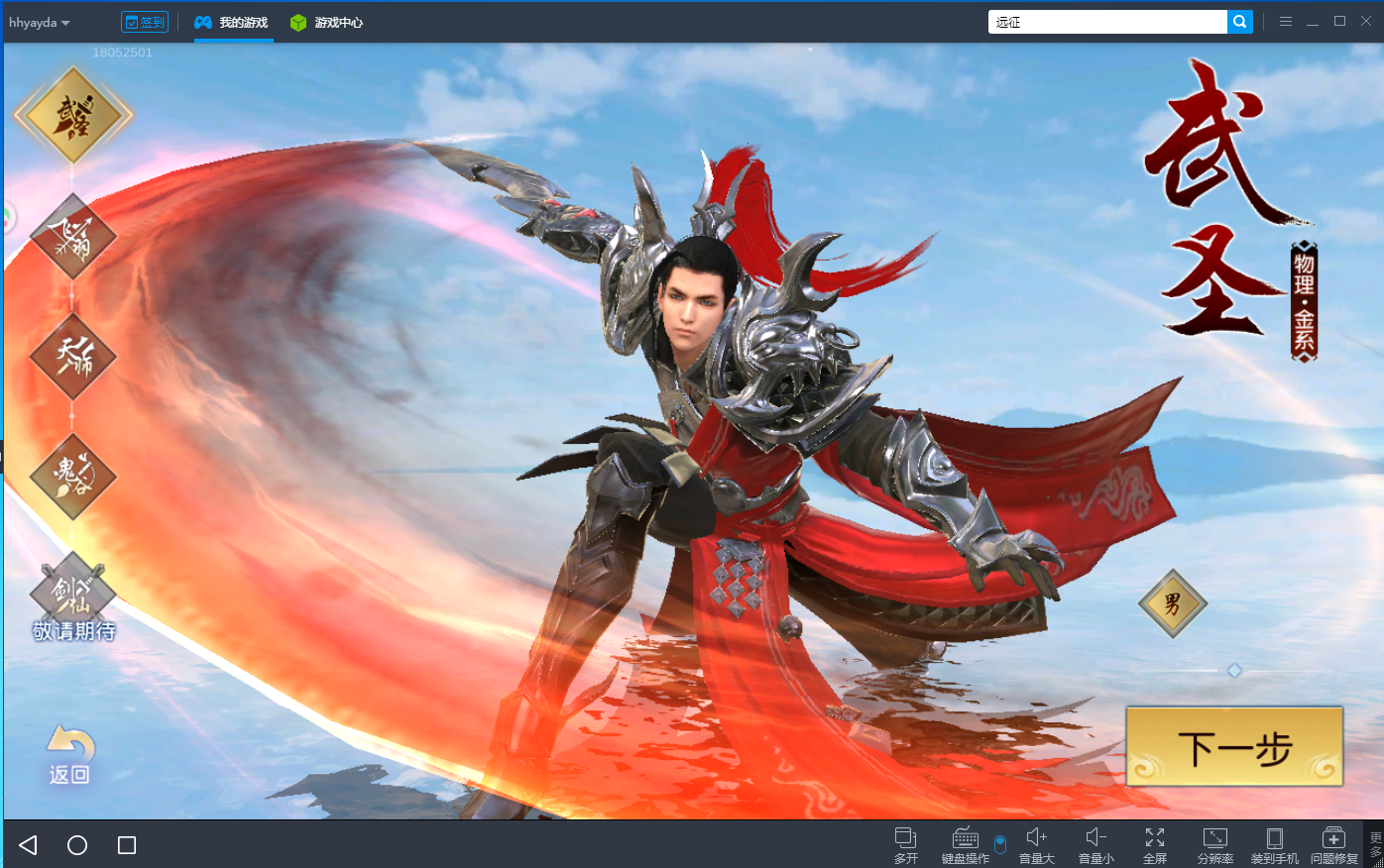Toggle the 男 gender diamond

tap(1173, 603)
